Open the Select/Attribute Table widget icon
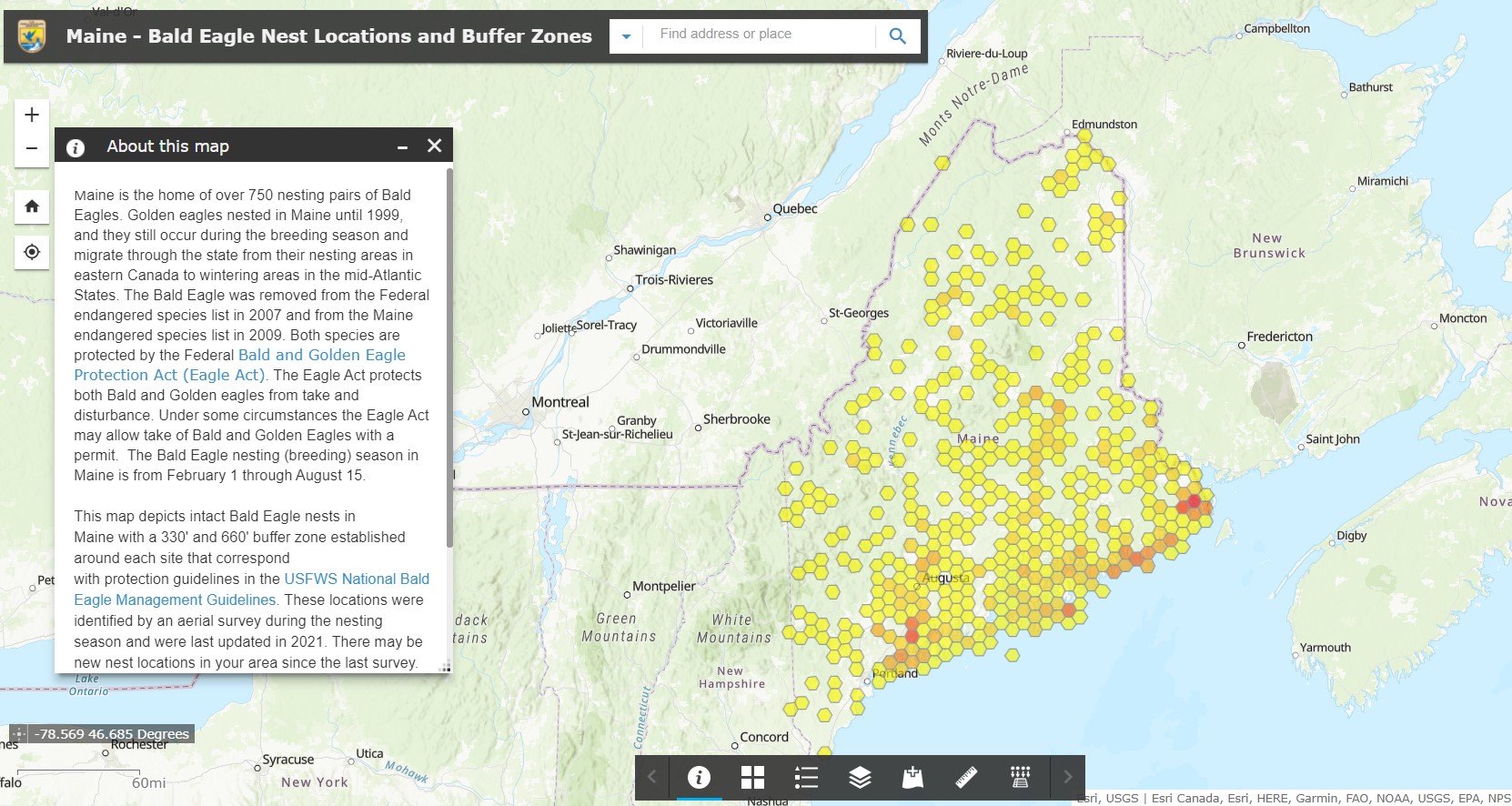Screen dimensions: 1512x806 click(x=1020, y=777)
